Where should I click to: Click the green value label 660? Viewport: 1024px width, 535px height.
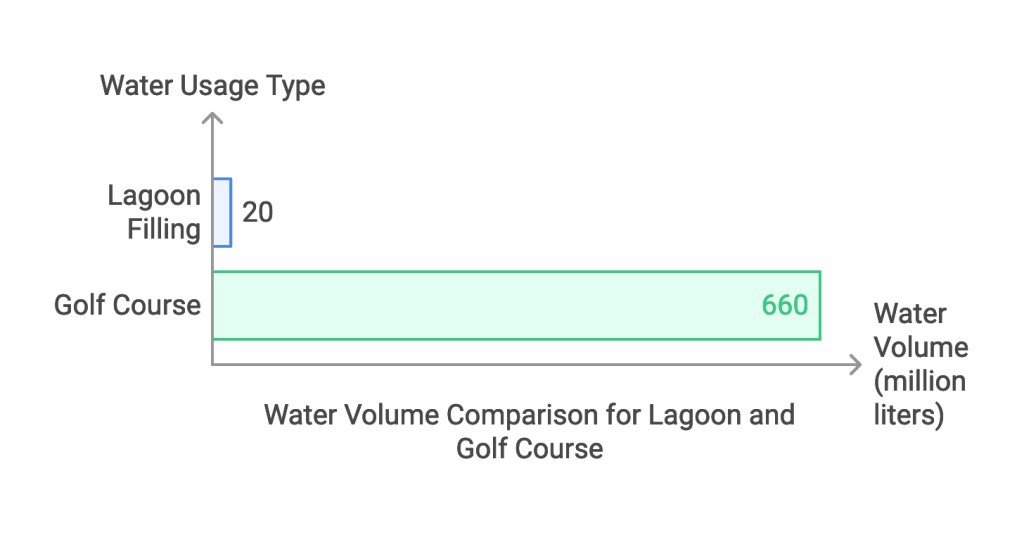coord(784,305)
